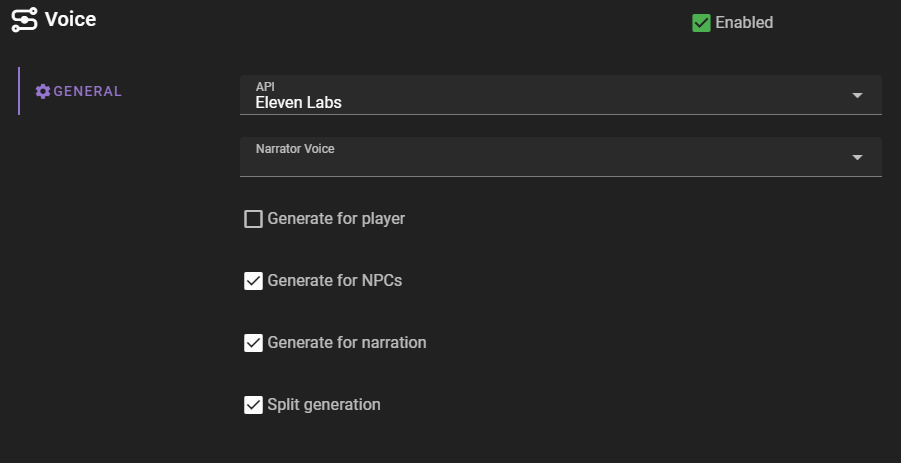Click the 'Generate for narration' label text
901x463 pixels.
coord(347,343)
